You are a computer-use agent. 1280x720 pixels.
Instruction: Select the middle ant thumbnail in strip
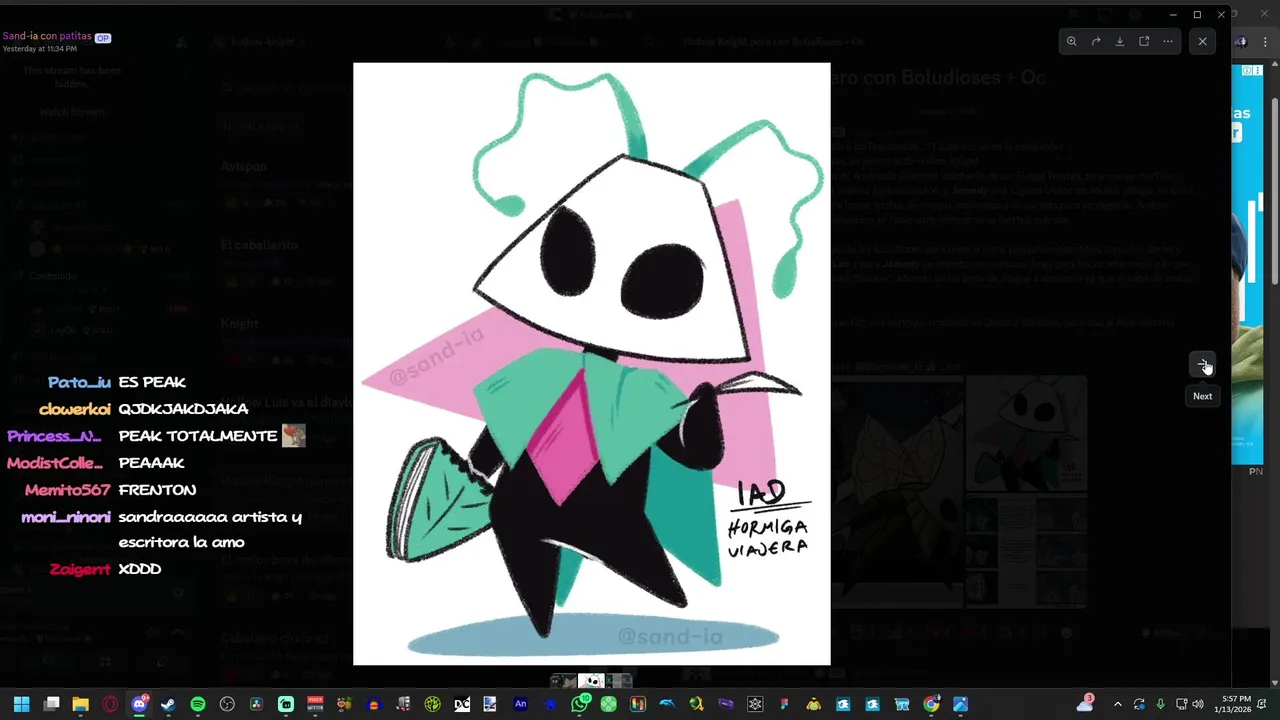(591, 681)
